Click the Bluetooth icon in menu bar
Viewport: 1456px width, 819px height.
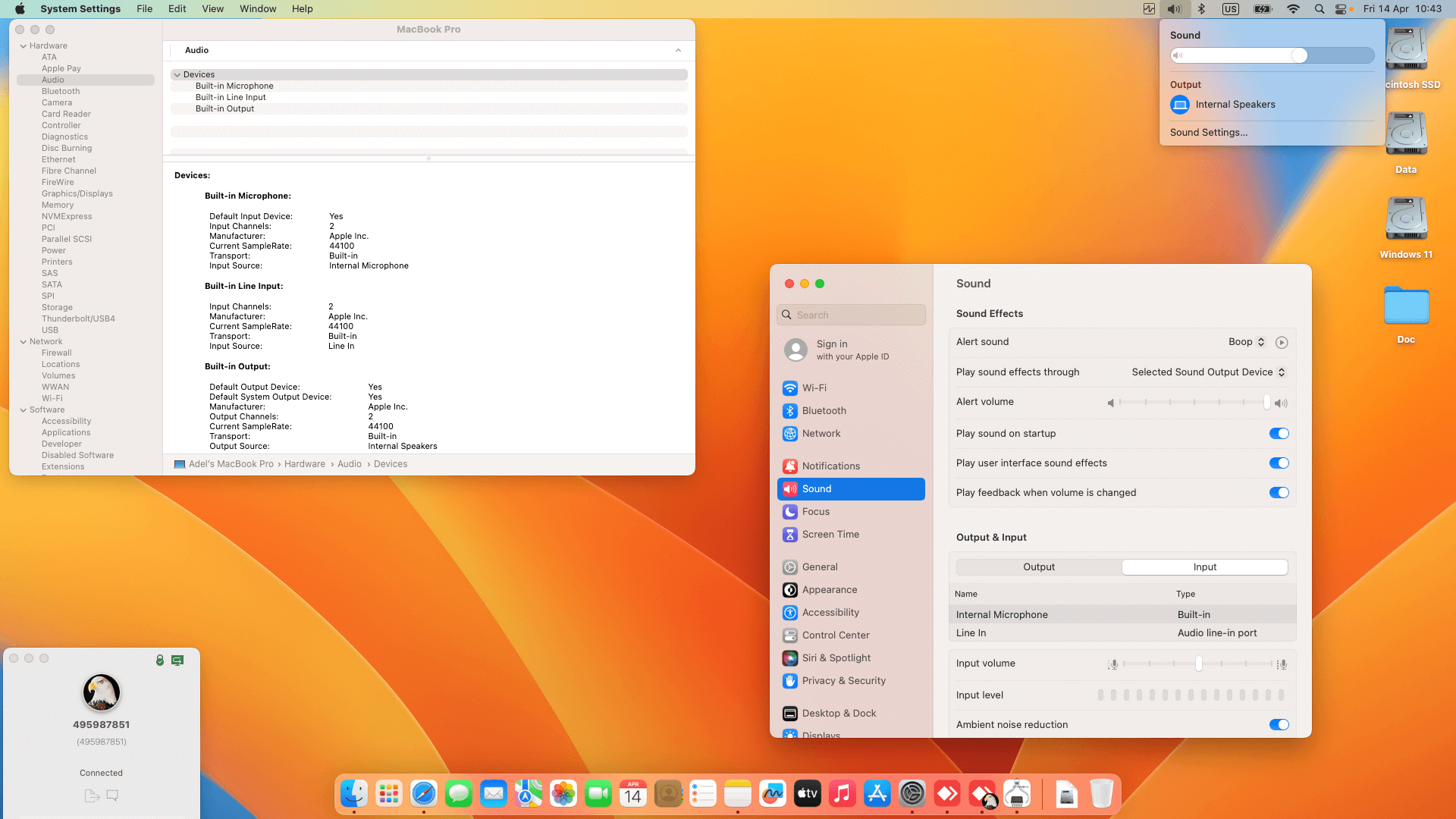(x=1201, y=9)
